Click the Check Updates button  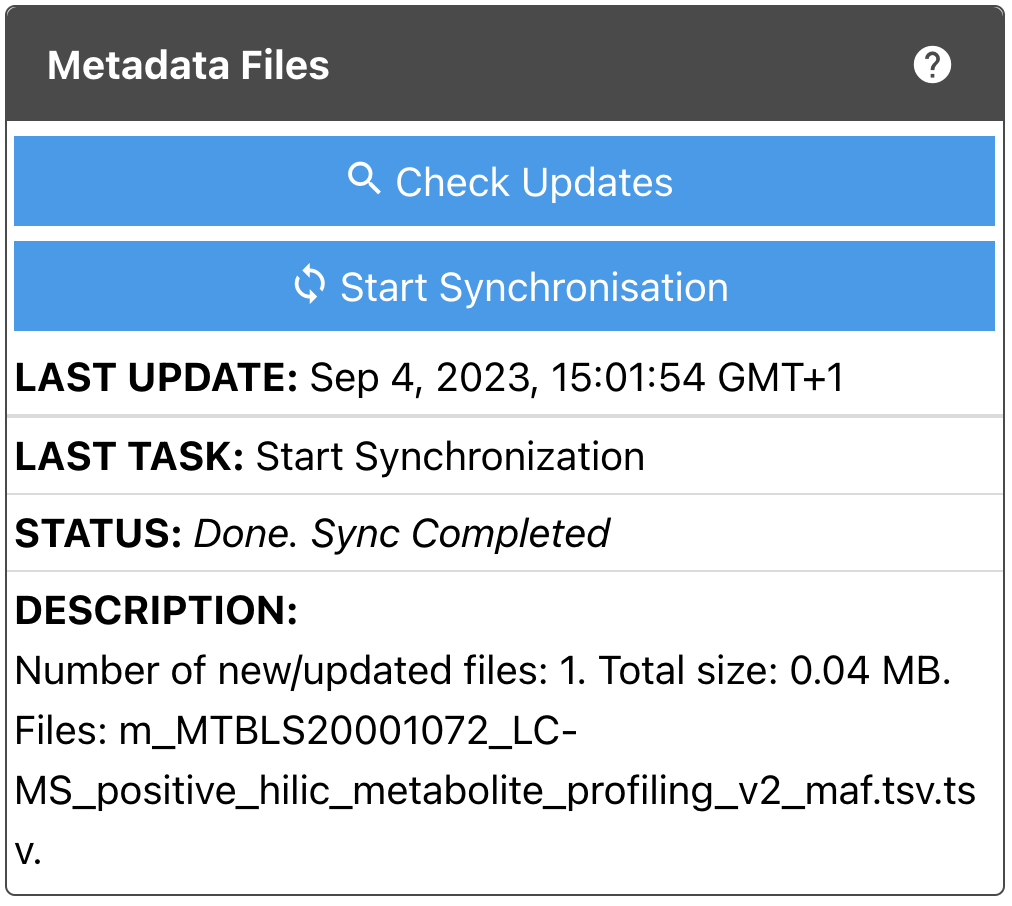tap(504, 181)
